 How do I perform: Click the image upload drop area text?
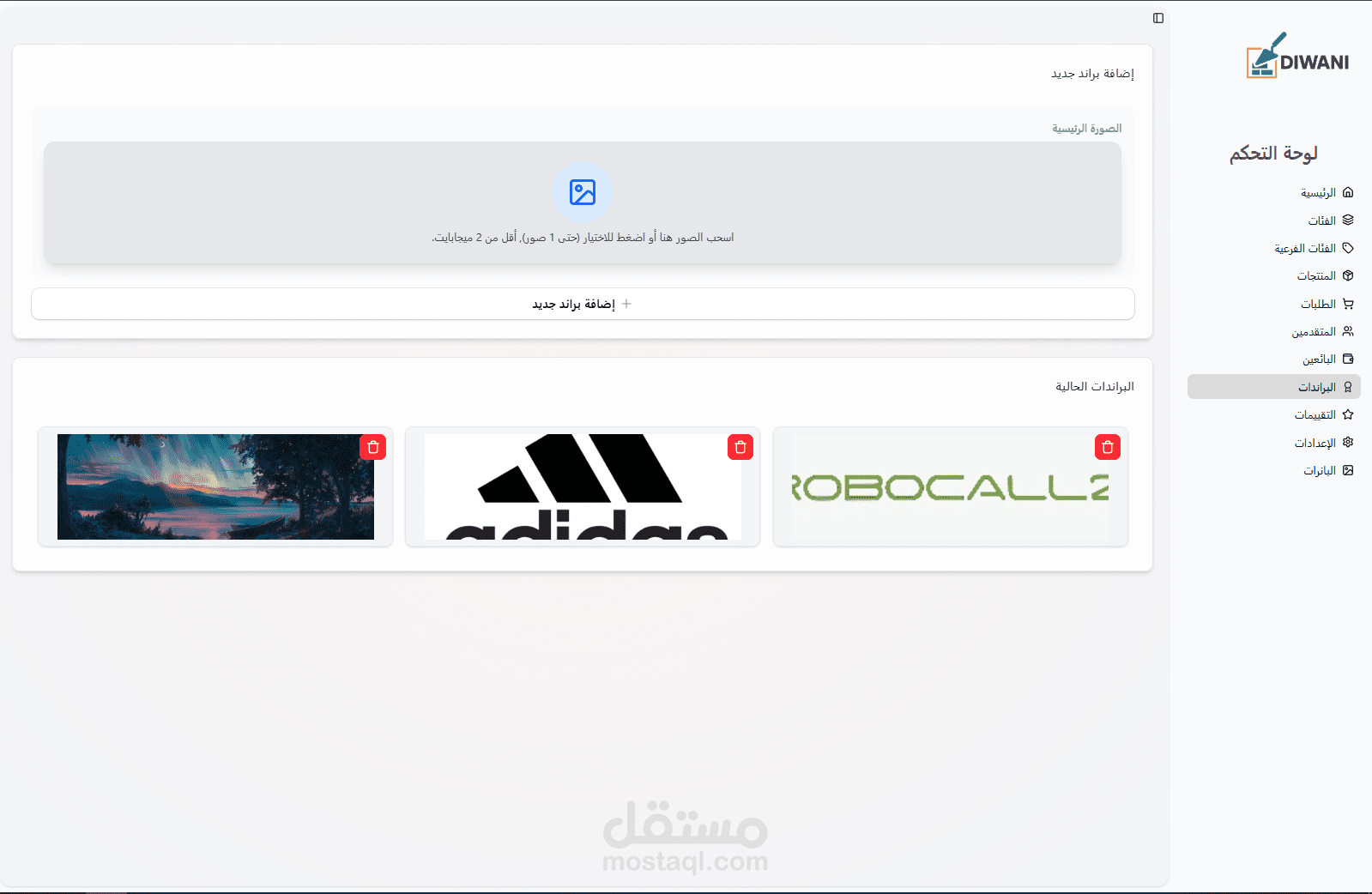pyautogui.click(x=583, y=238)
